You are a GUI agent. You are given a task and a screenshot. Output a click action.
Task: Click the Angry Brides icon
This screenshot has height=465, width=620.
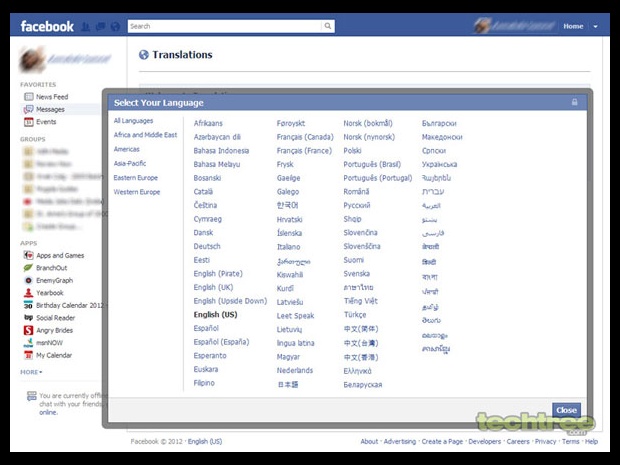pyautogui.click(x=28, y=330)
